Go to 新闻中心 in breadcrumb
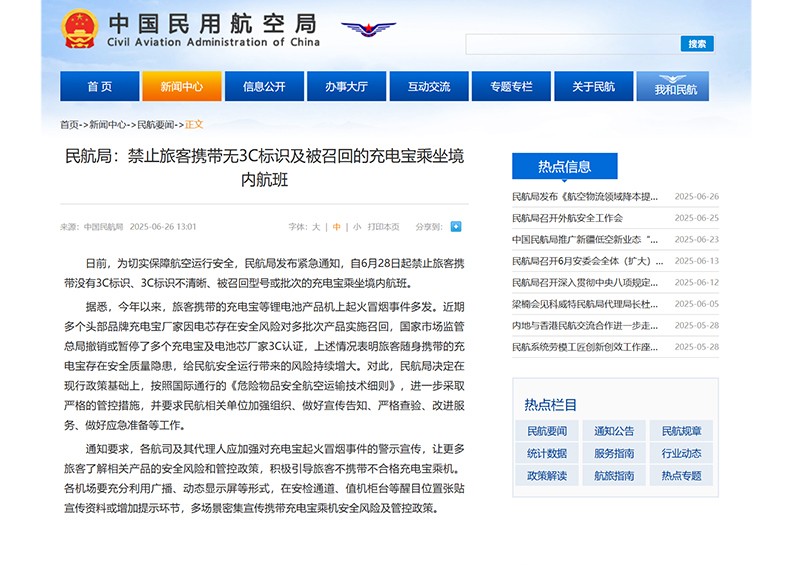 107,124
